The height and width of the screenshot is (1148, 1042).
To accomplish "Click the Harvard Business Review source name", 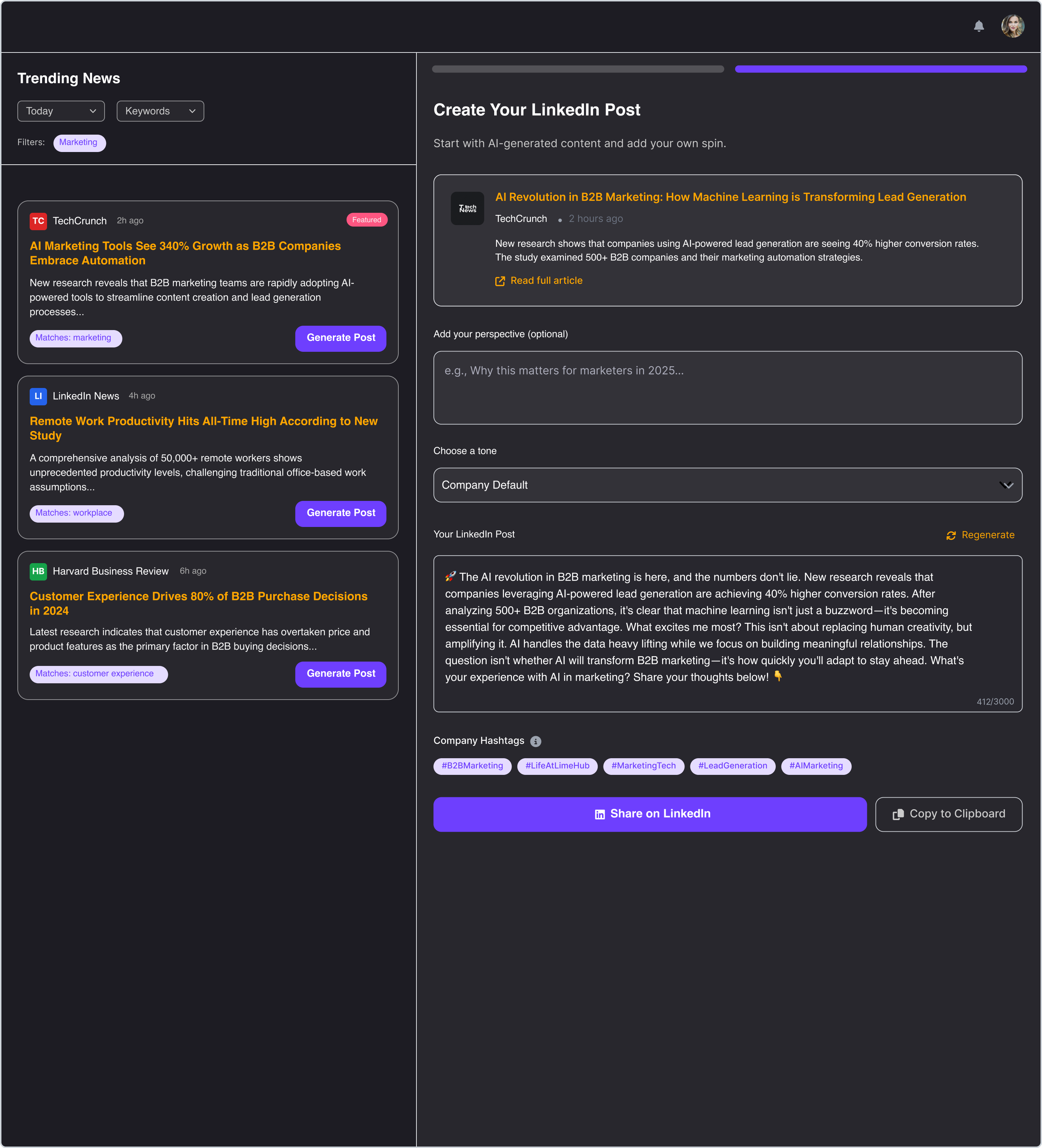I will (x=110, y=571).
